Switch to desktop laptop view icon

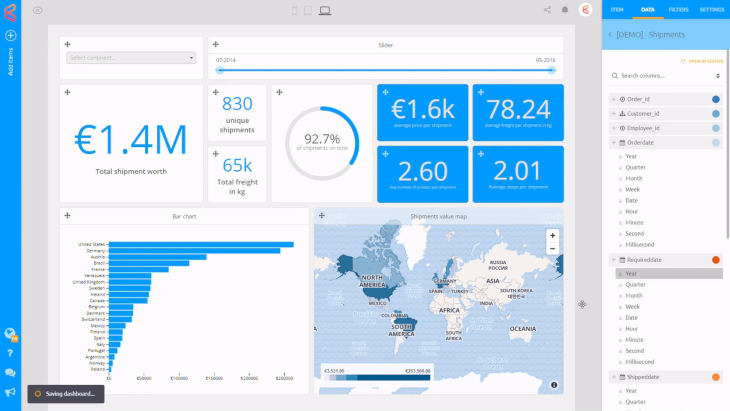point(325,10)
